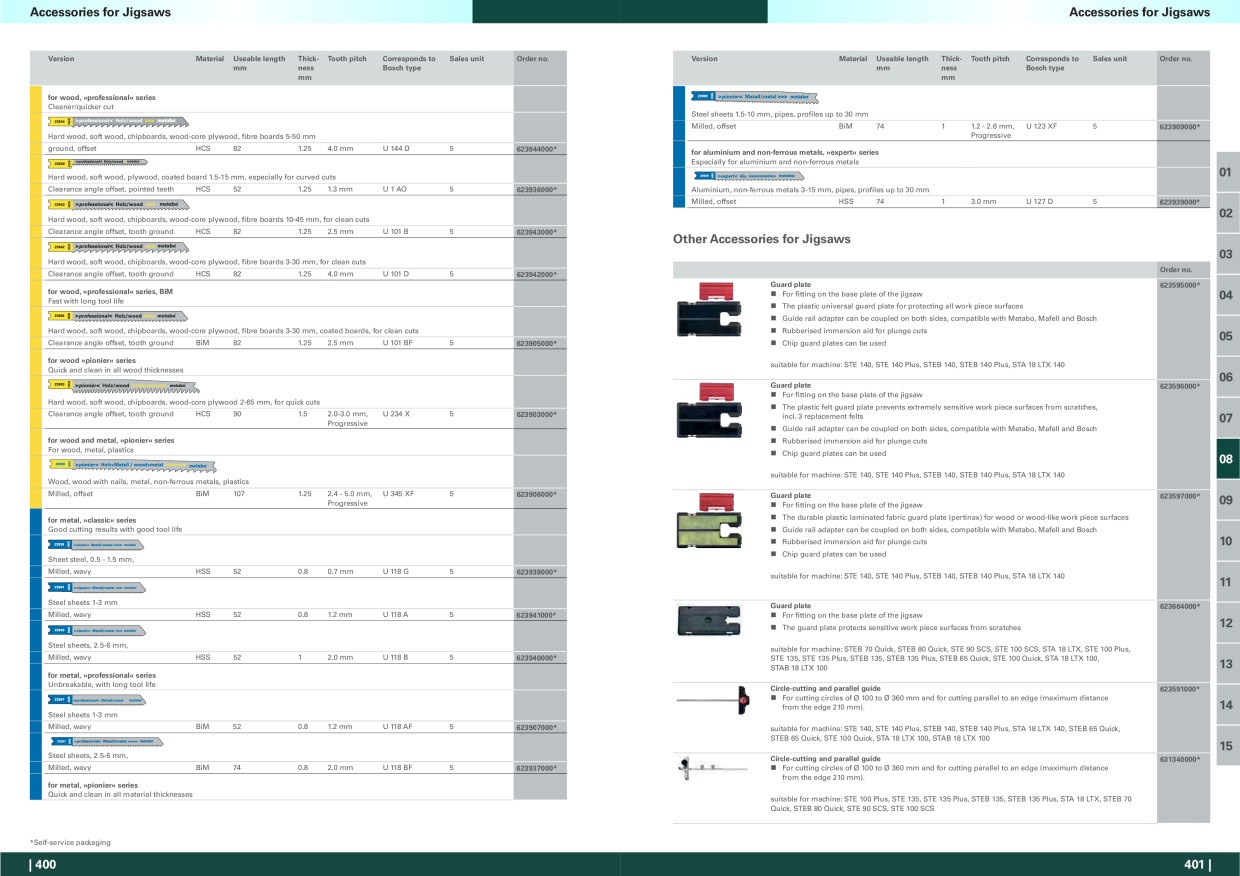
Task: Open chapter tab 12
Action: pyautogui.click(x=1226, y=623)
